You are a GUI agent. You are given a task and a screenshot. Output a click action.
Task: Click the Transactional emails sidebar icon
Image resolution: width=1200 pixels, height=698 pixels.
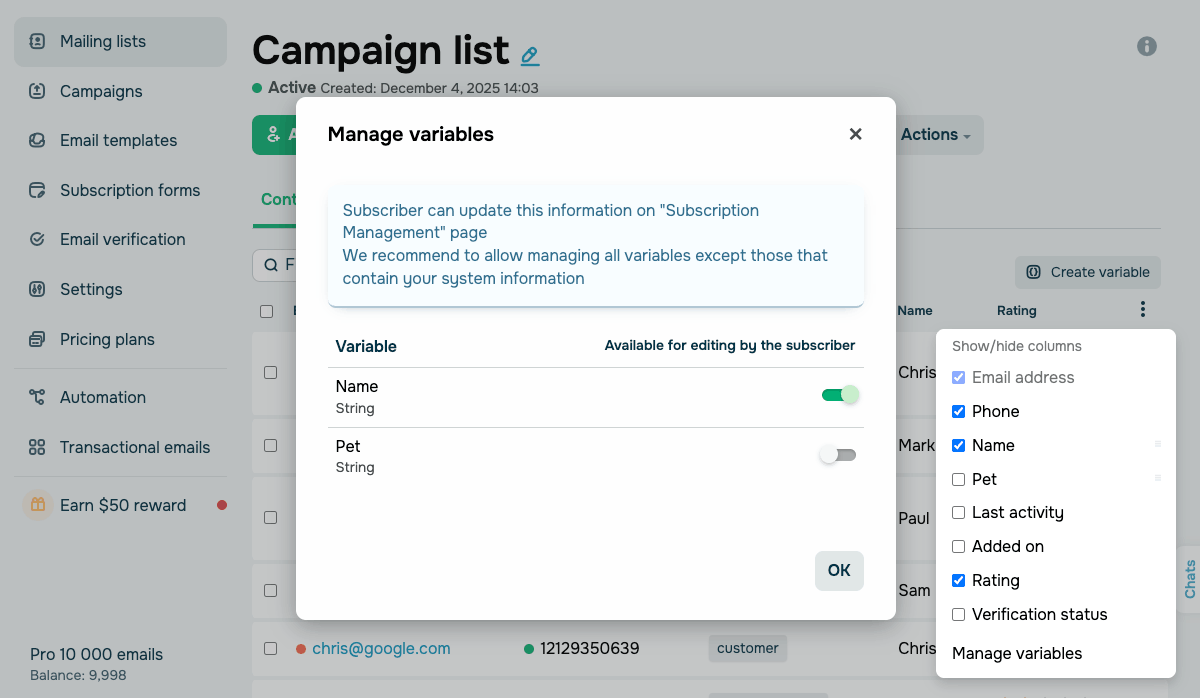click(37, 447)
